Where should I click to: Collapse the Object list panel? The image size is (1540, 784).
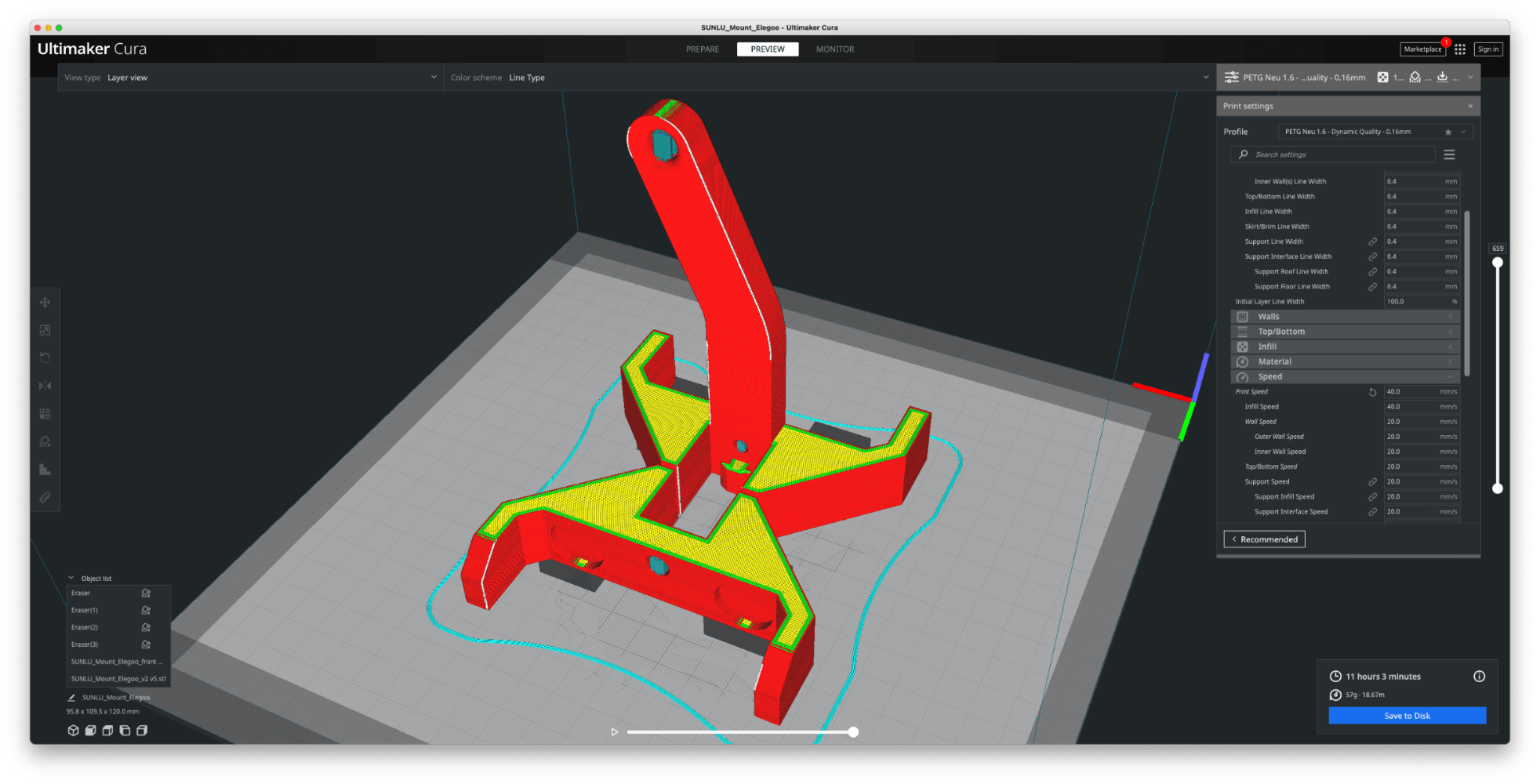71,579
